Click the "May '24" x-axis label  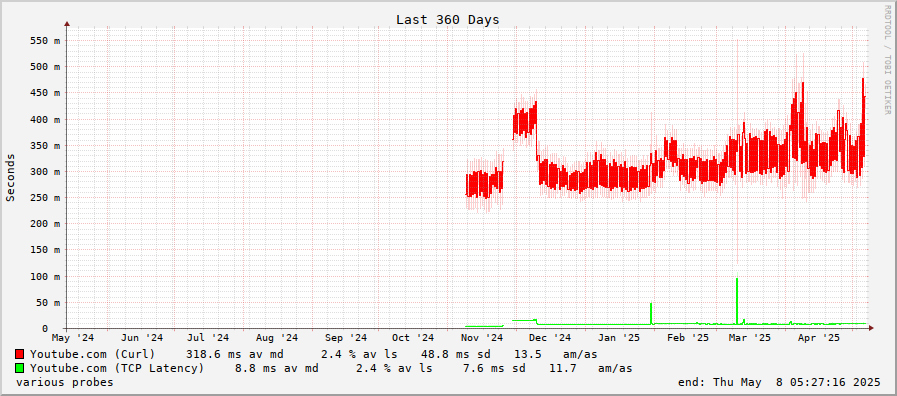click(x=73, y=338)
